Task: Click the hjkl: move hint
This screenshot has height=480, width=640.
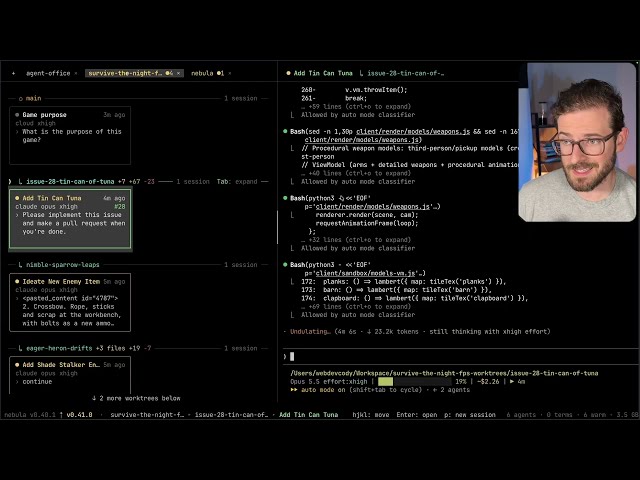Action: [371, 415]
